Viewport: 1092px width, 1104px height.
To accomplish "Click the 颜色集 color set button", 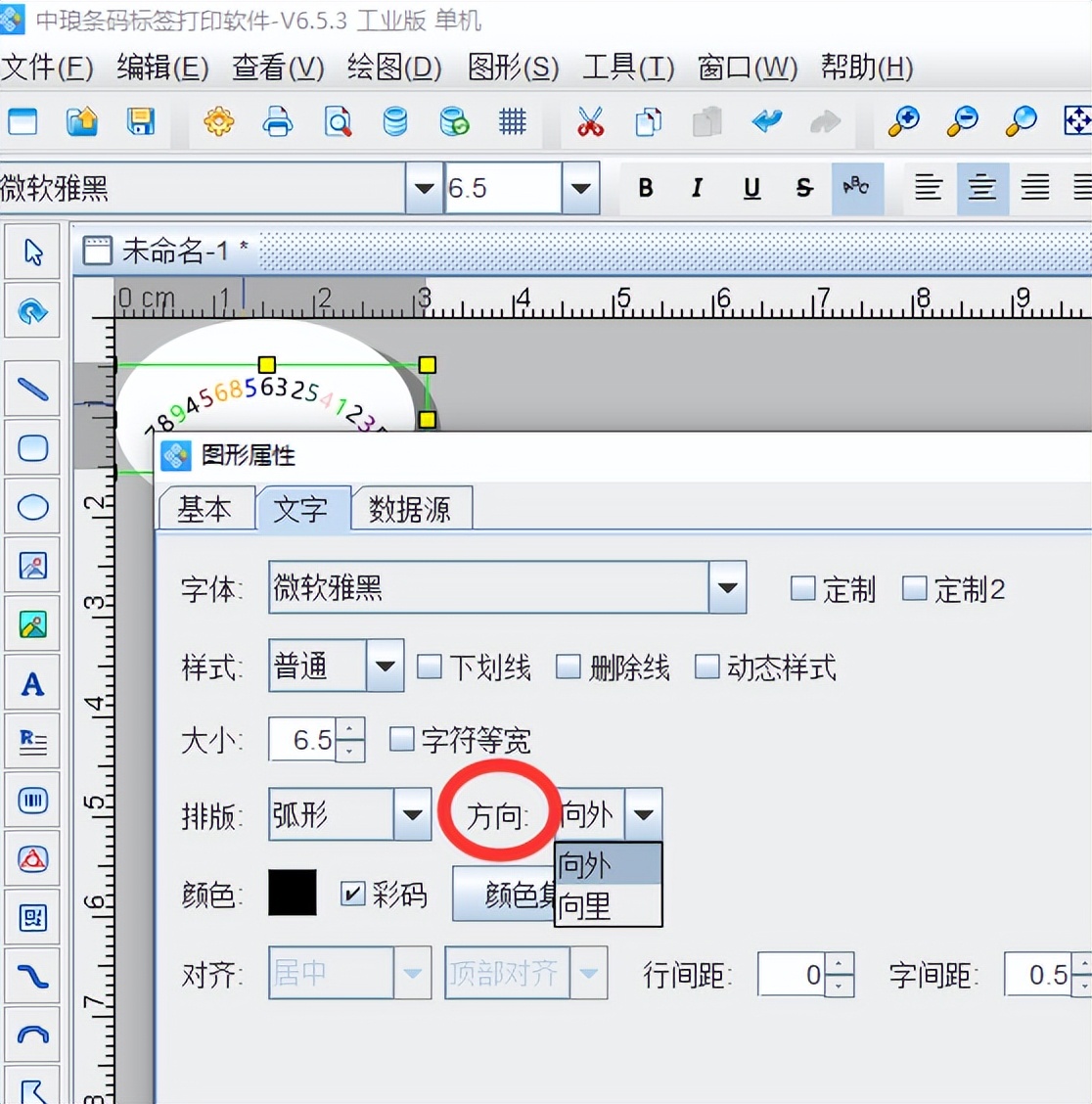I will point(503,895).
